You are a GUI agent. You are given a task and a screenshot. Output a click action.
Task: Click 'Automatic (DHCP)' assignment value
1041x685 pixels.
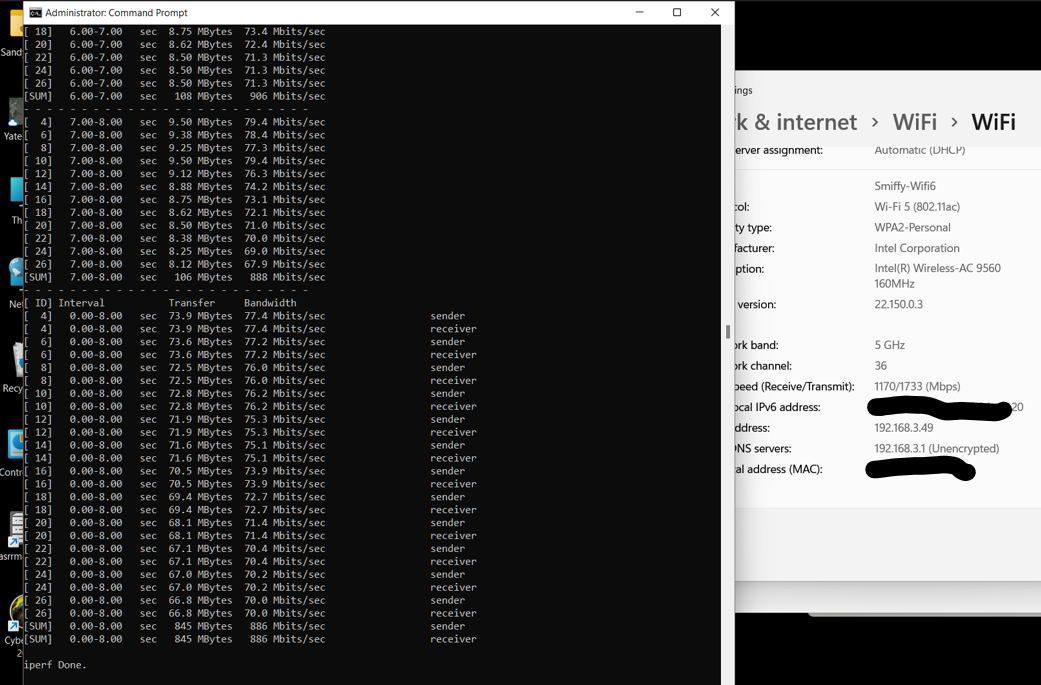920,150
